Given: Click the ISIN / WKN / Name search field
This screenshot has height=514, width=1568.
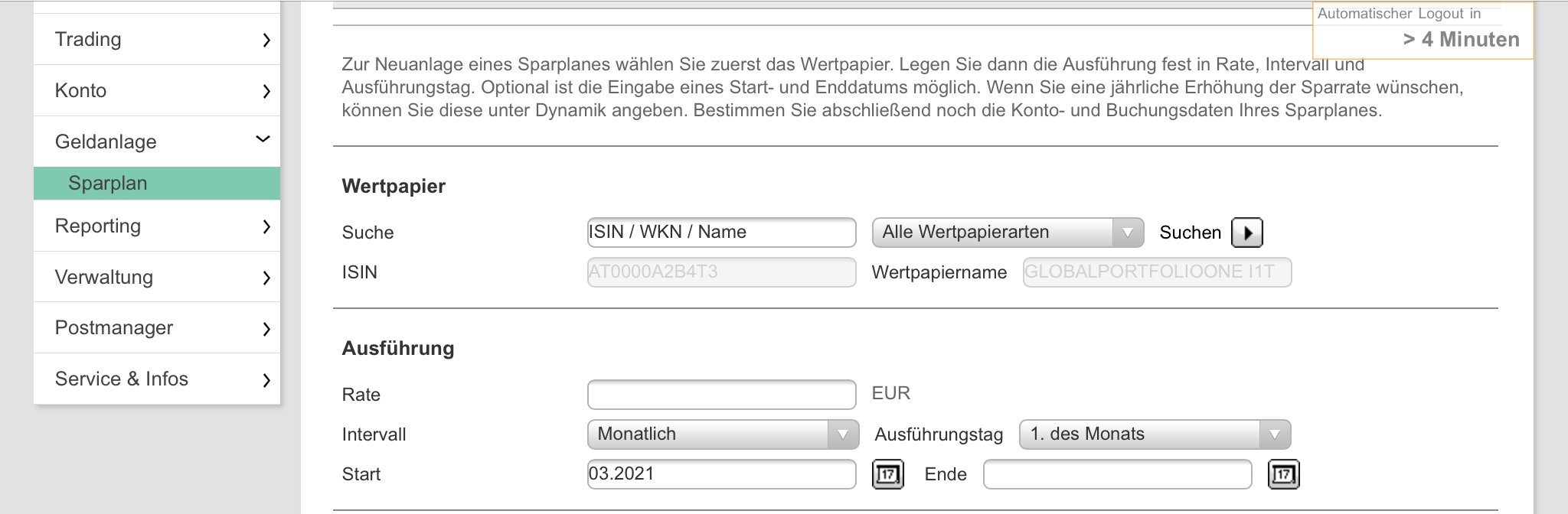Looking at the screenshot, I should point(720,233).
